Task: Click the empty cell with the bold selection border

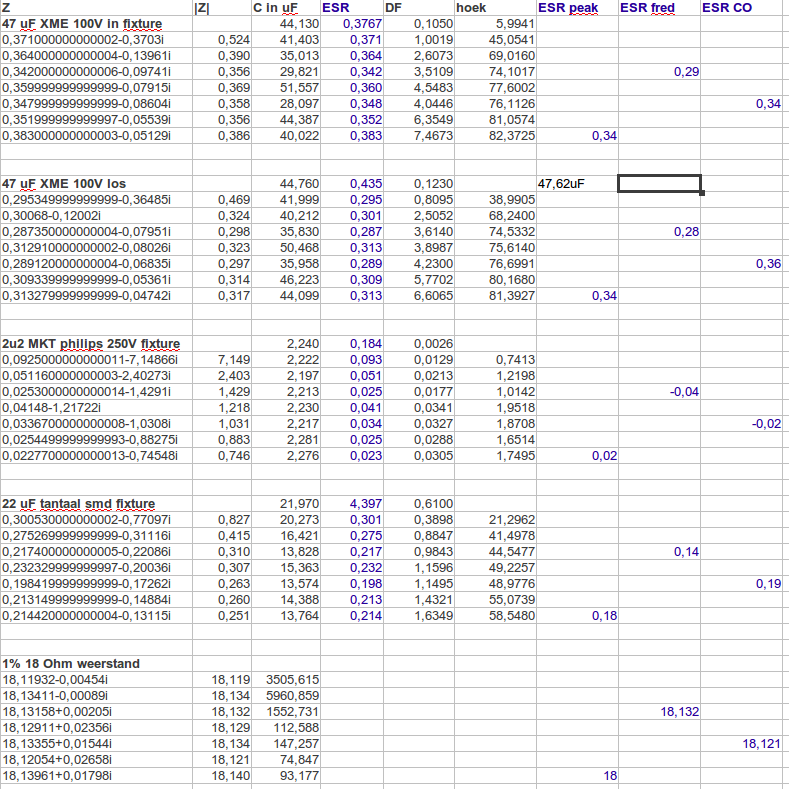Action: [x=659, y=184]
